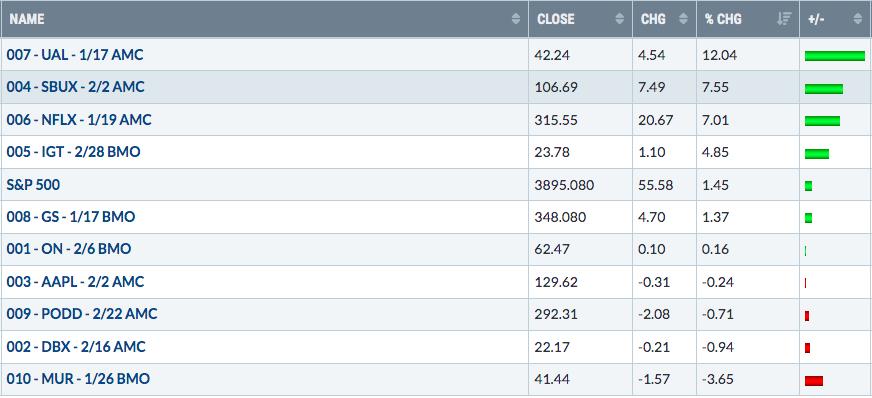
Task: Click the green UAL performance bar
Action: 835,56
